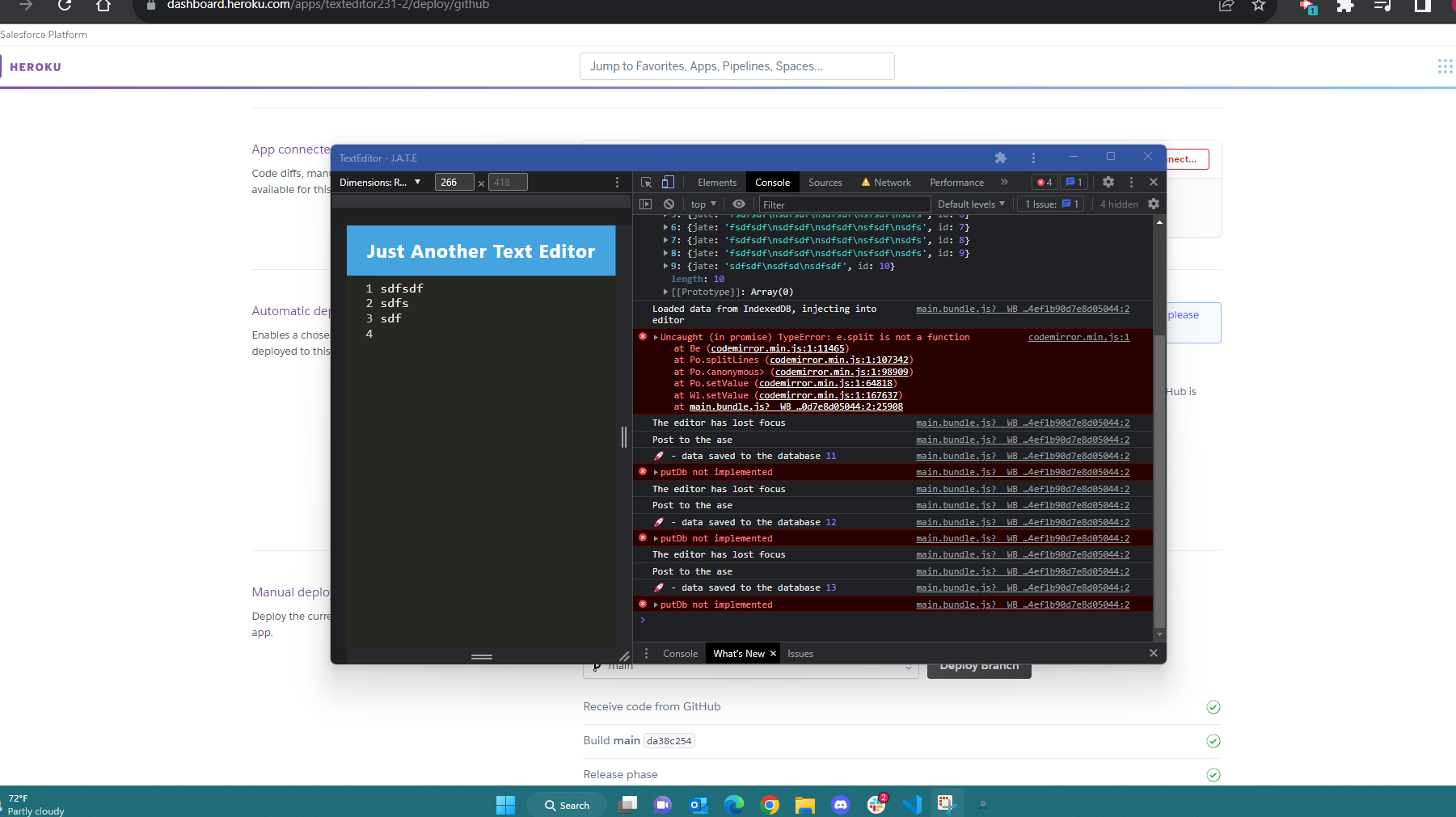Click the live expression eye icon

tap(738, 204)
